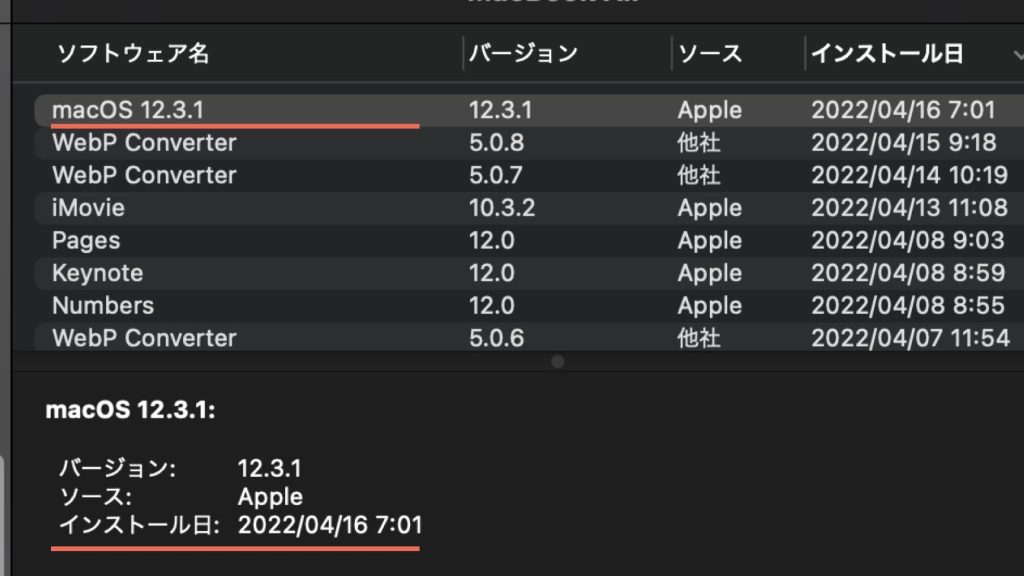Image resolution: width=1024 pixels, height=576 pixels.
Task: Click version cell 10.3.2
Action: coord(502,208)
